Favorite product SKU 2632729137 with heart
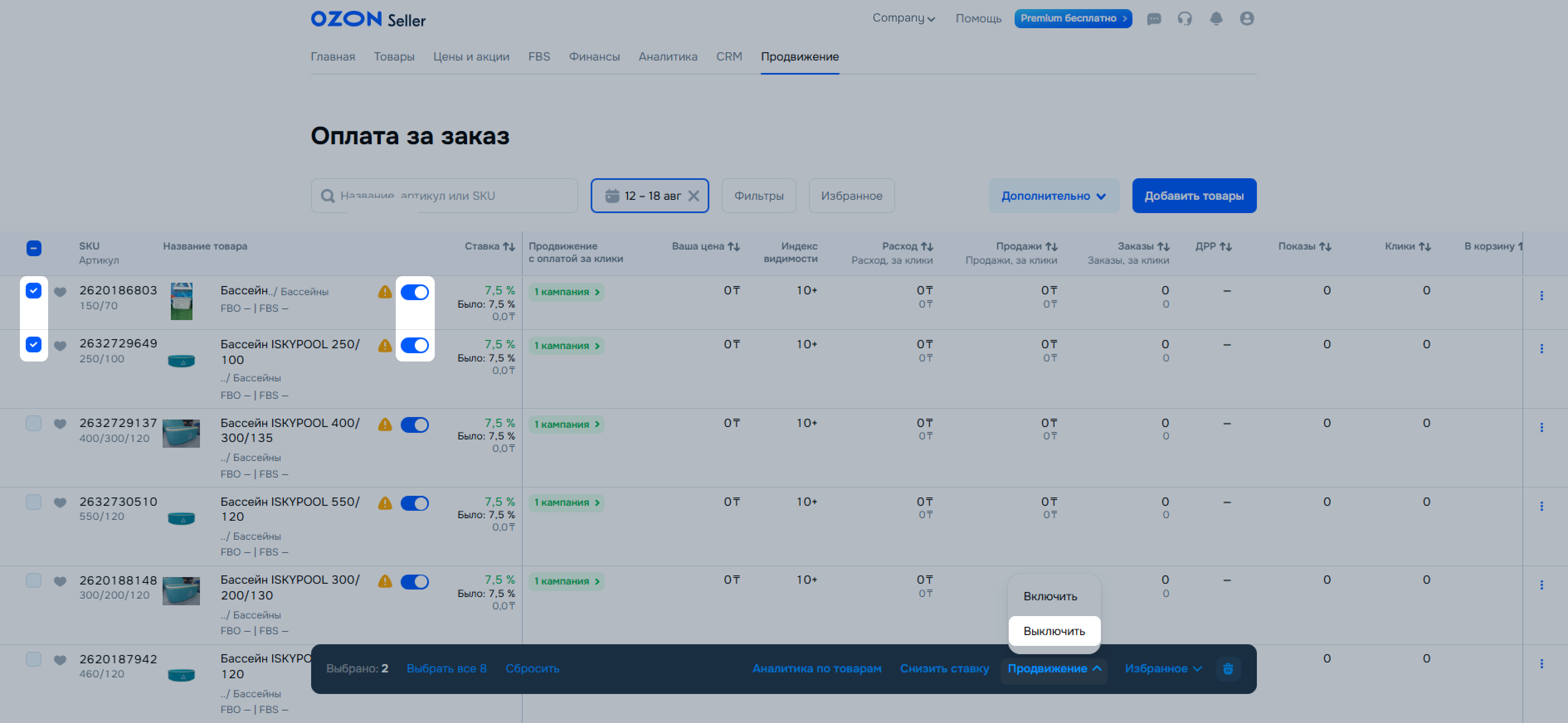1568x723 pixels. click(60, 424)
